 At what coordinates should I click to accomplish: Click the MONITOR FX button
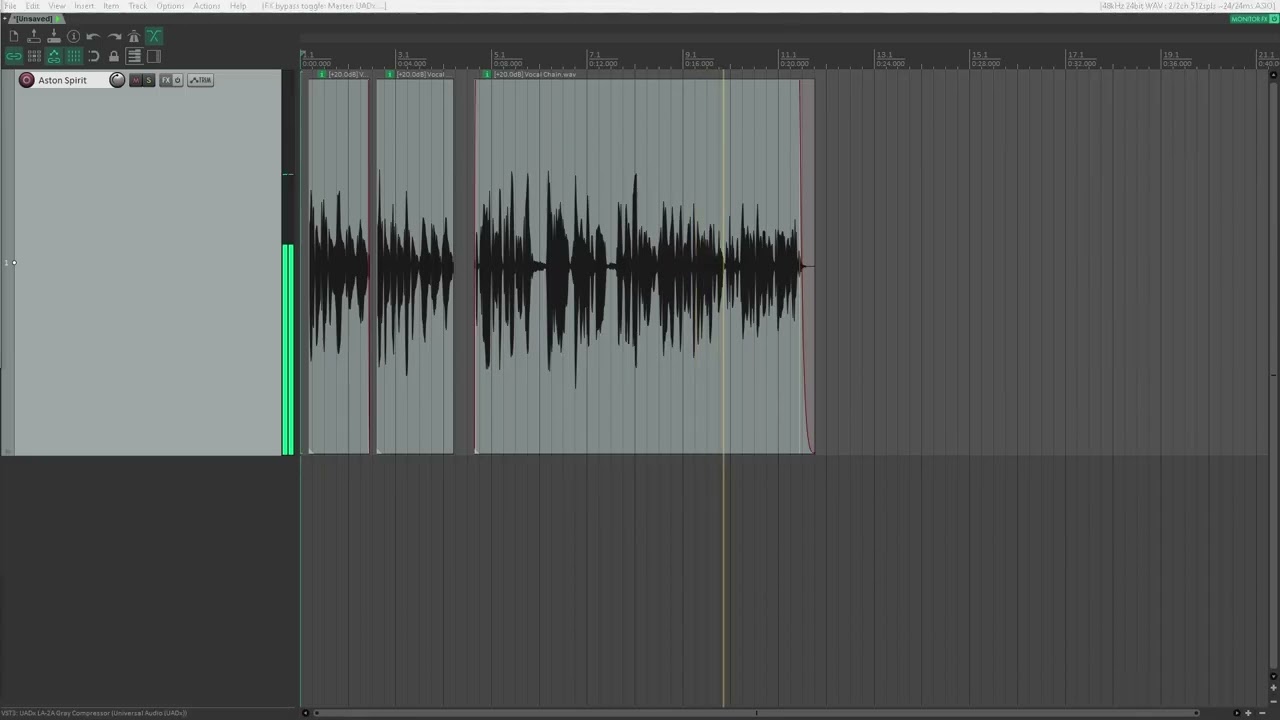pyautogui.click(x=1248, y=19)
